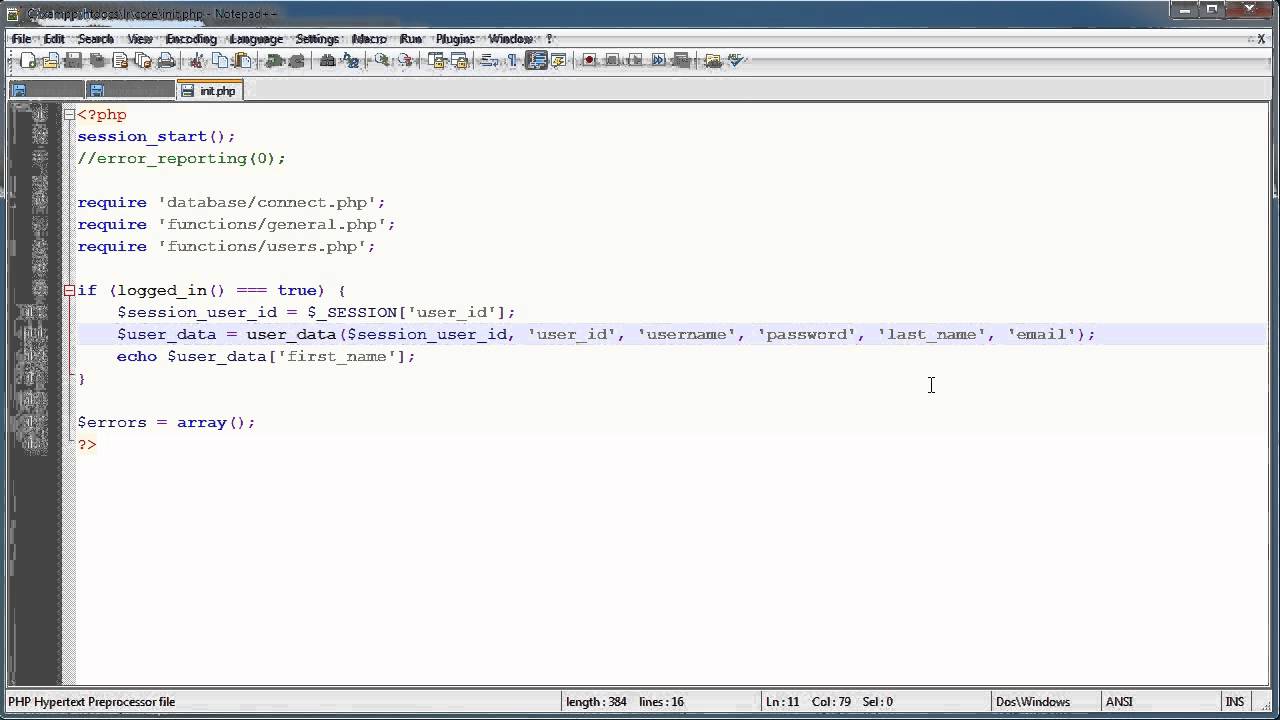Click the Open file toolbar icon
Viewport: 1280px width, 720px height.
tap(52, 61)
